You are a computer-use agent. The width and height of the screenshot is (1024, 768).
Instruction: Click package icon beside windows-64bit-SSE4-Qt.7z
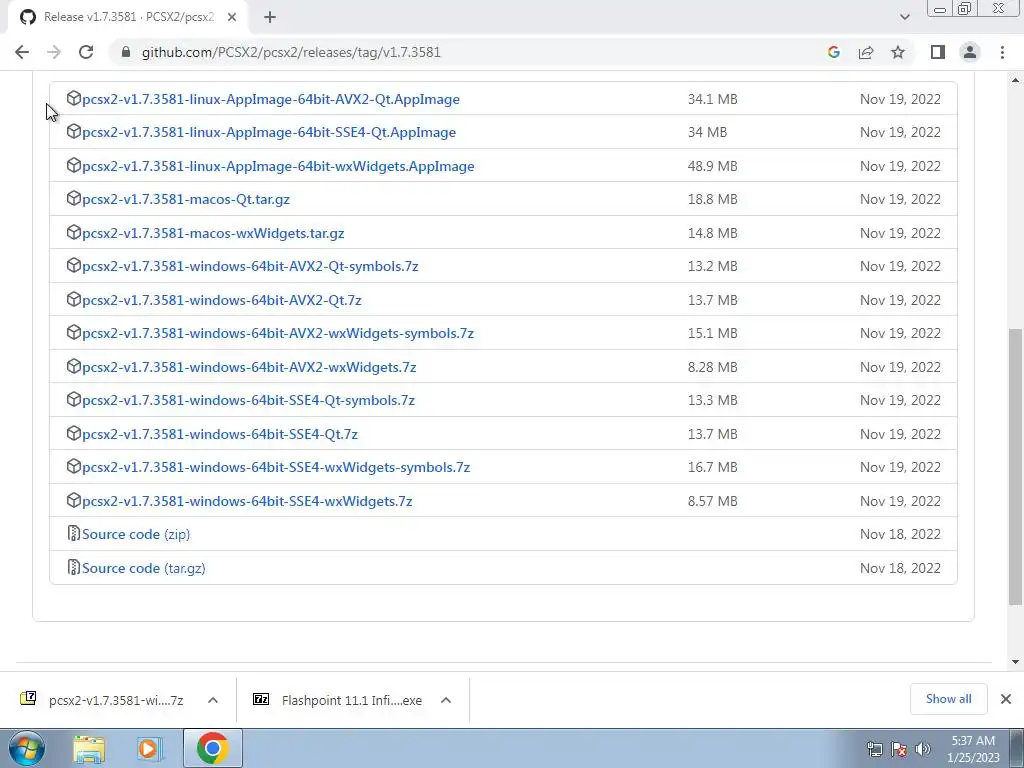pyautogui.click(x=74, y=433)
